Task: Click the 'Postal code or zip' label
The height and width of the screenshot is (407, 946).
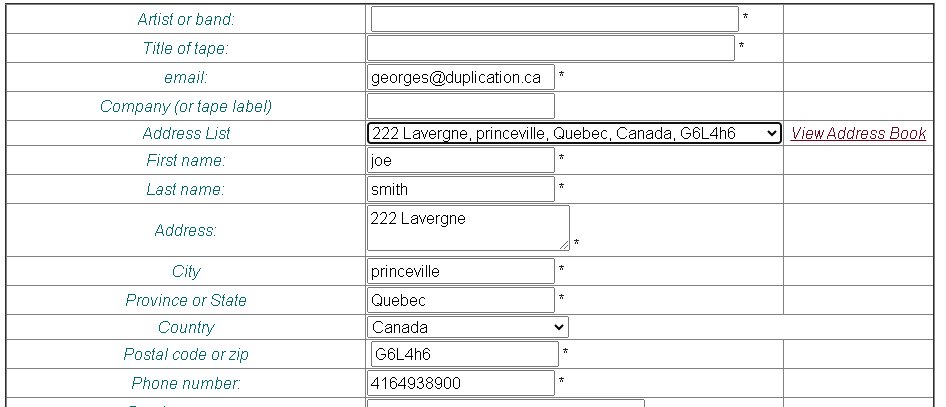Action: click(x=186, y=354)
